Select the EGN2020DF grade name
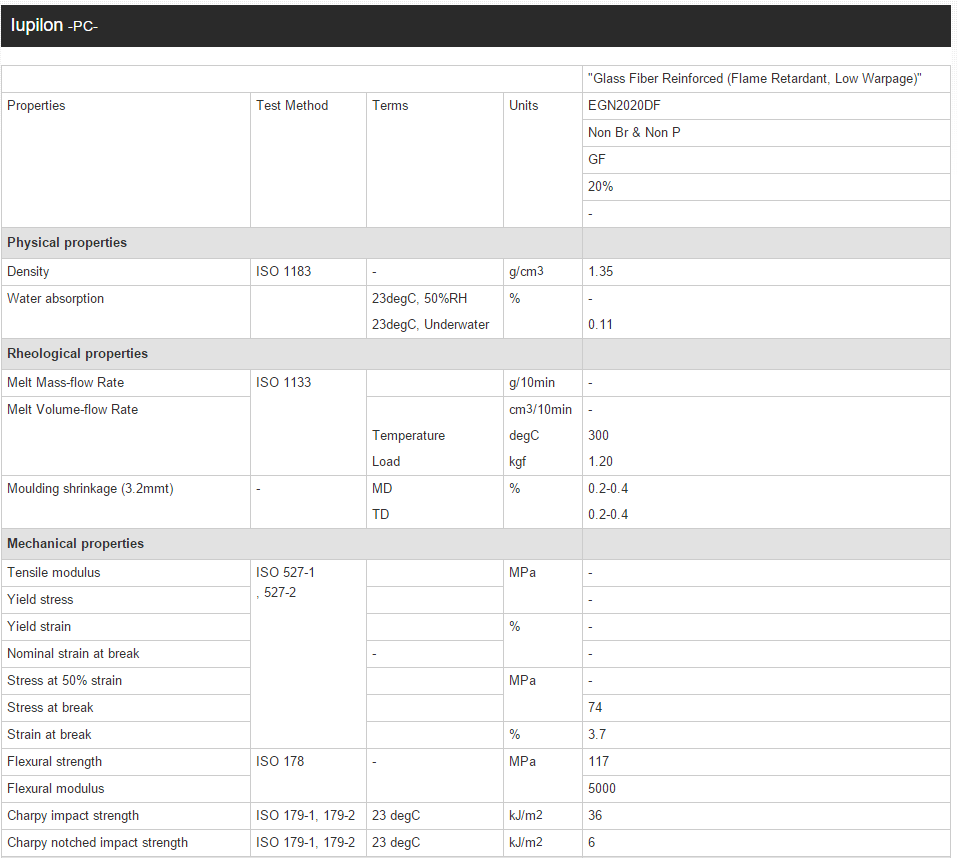This screenshot has width=958, height=858. (624, 106)
